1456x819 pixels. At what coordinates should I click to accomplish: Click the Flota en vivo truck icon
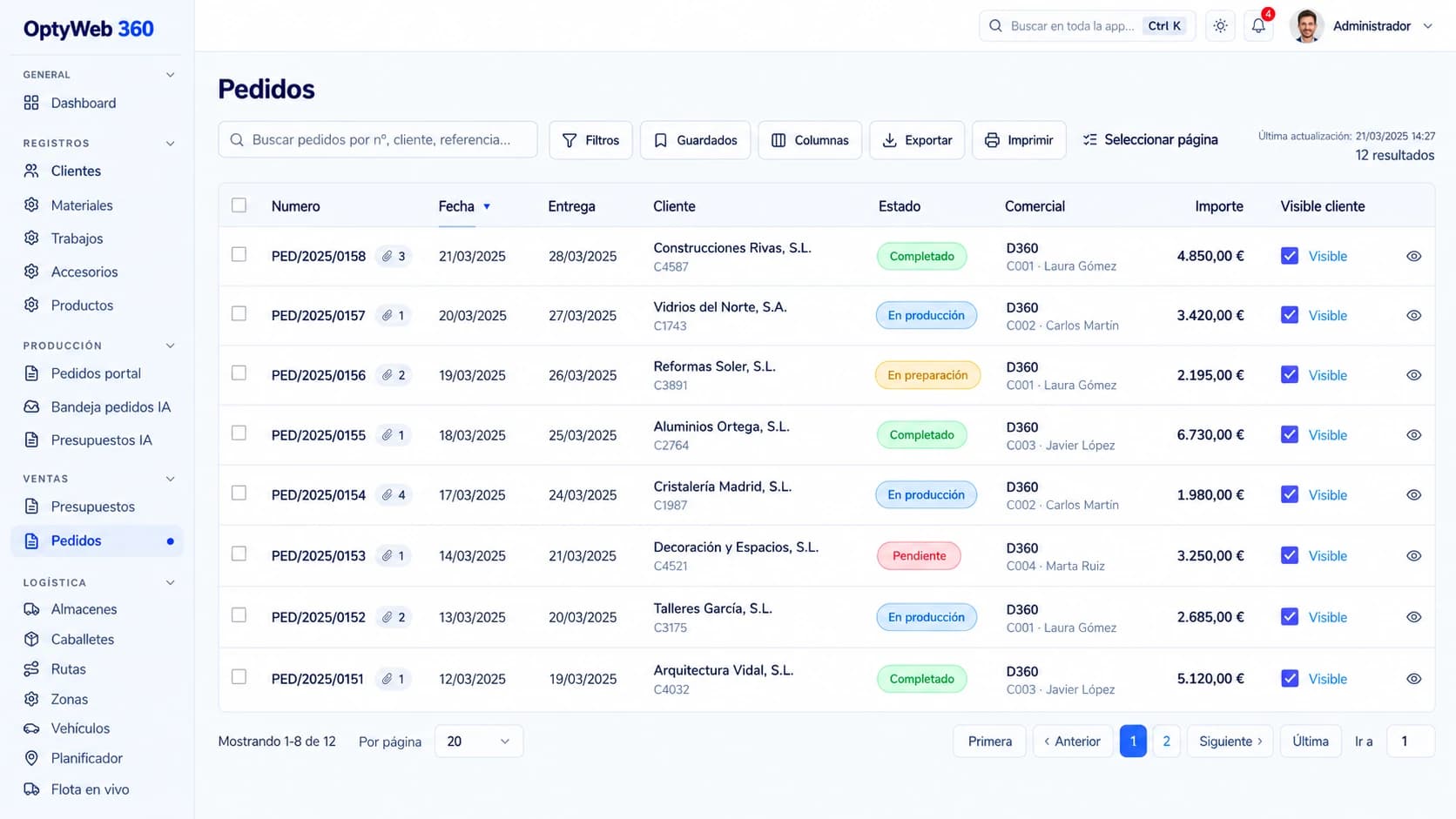coord(31,789)
